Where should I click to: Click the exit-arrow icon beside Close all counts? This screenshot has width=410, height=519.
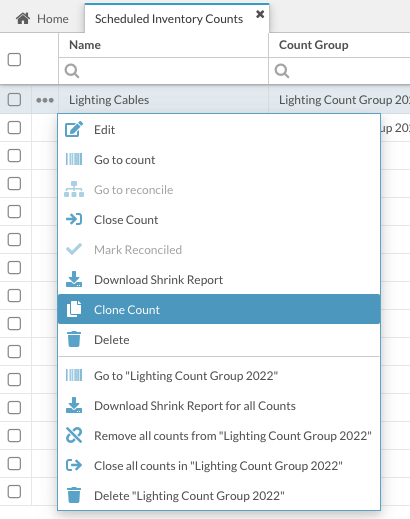pos(74,465)
